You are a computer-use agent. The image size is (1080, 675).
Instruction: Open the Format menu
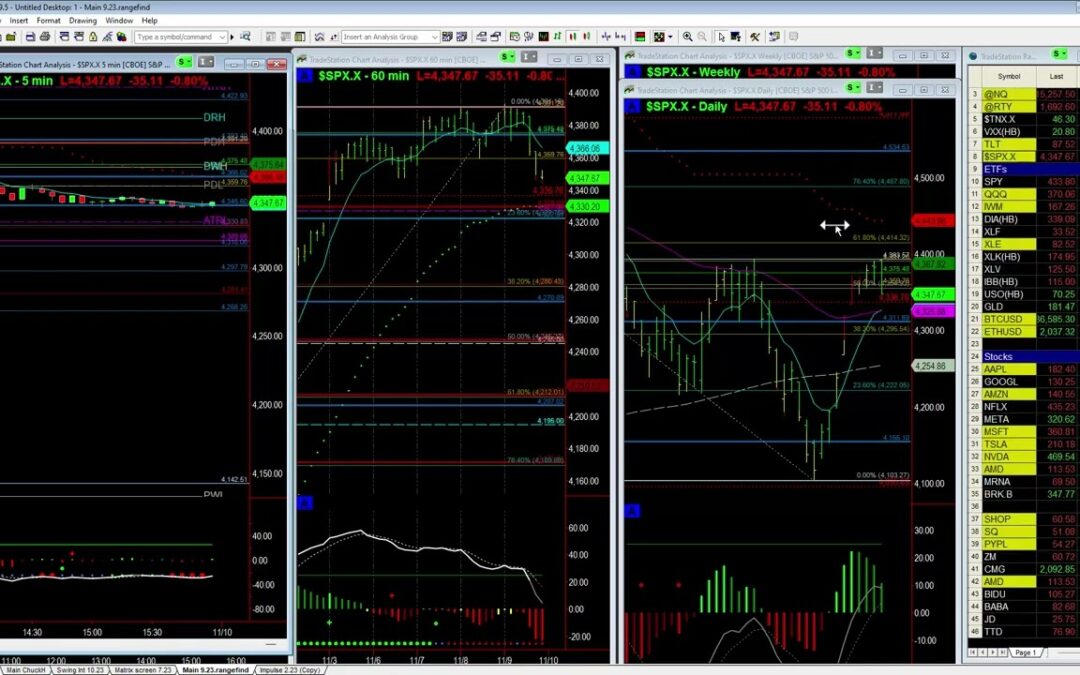tap(48, 21)
